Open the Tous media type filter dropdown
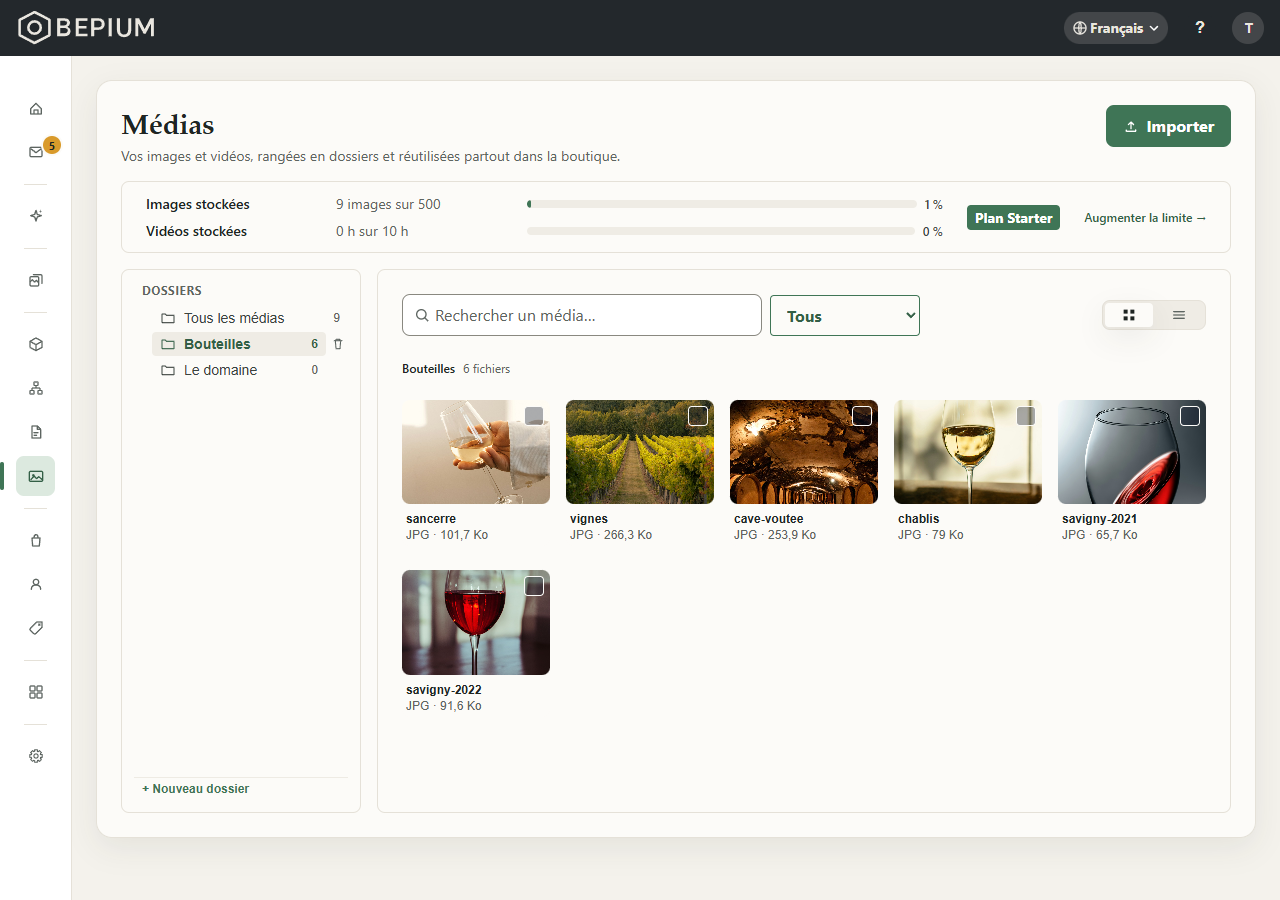The height and width of the screenshot is (900, 1280). (x=845, y=316)
